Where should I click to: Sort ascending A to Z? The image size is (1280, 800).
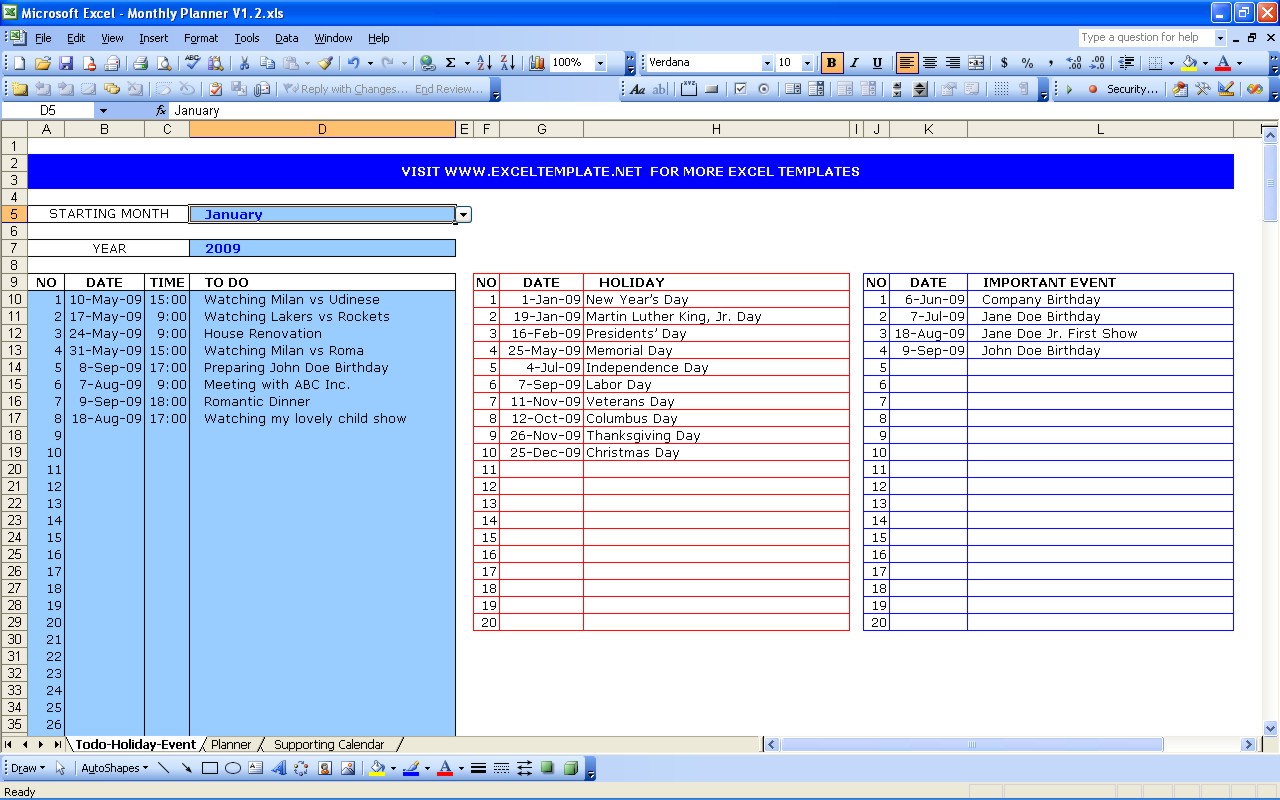(485, 63)
